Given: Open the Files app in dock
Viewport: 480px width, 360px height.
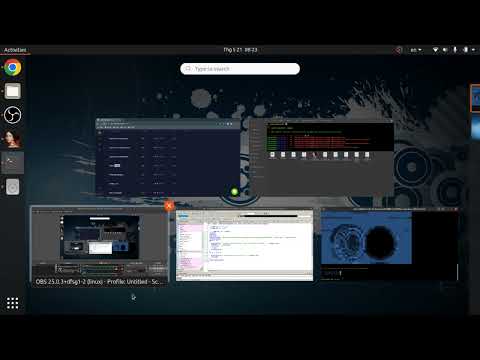Looking at the screenshot, I should (13, 91).
